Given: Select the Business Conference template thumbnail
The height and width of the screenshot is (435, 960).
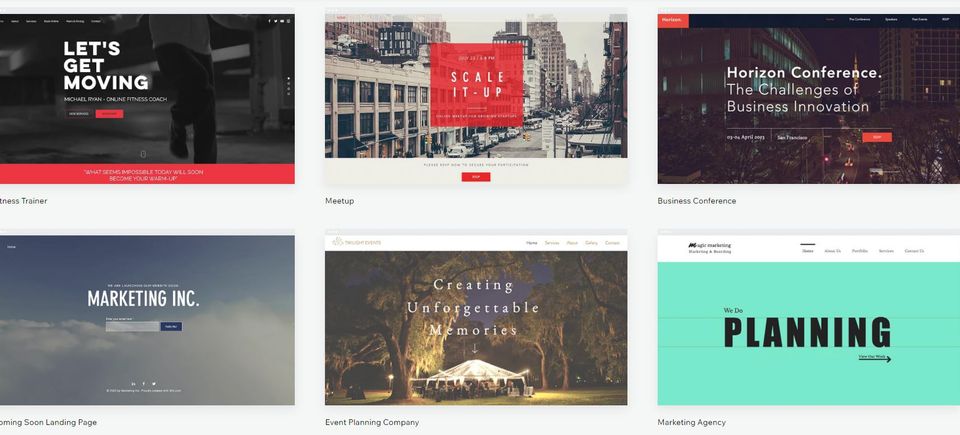Looking at the screenshot, I should (x=809, y=99).
